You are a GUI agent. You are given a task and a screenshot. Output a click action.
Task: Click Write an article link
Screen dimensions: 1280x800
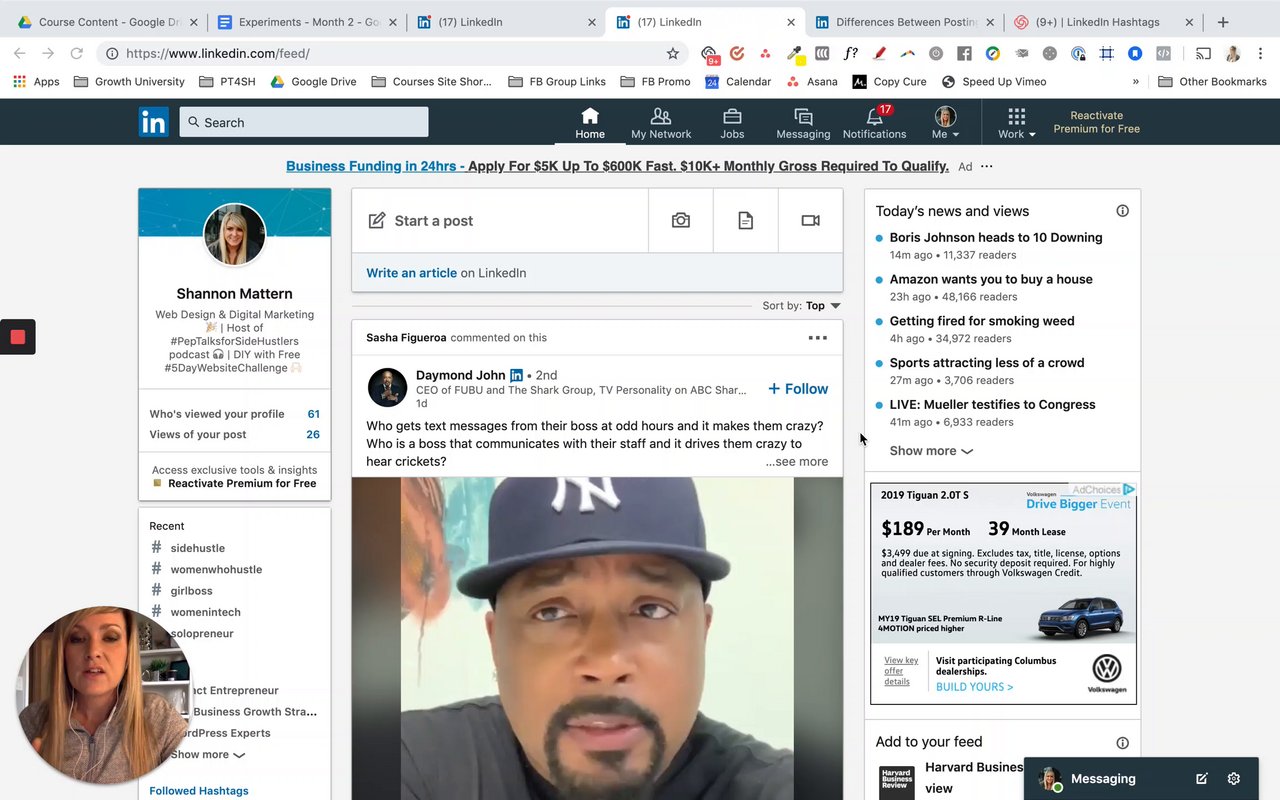(411, 273)
